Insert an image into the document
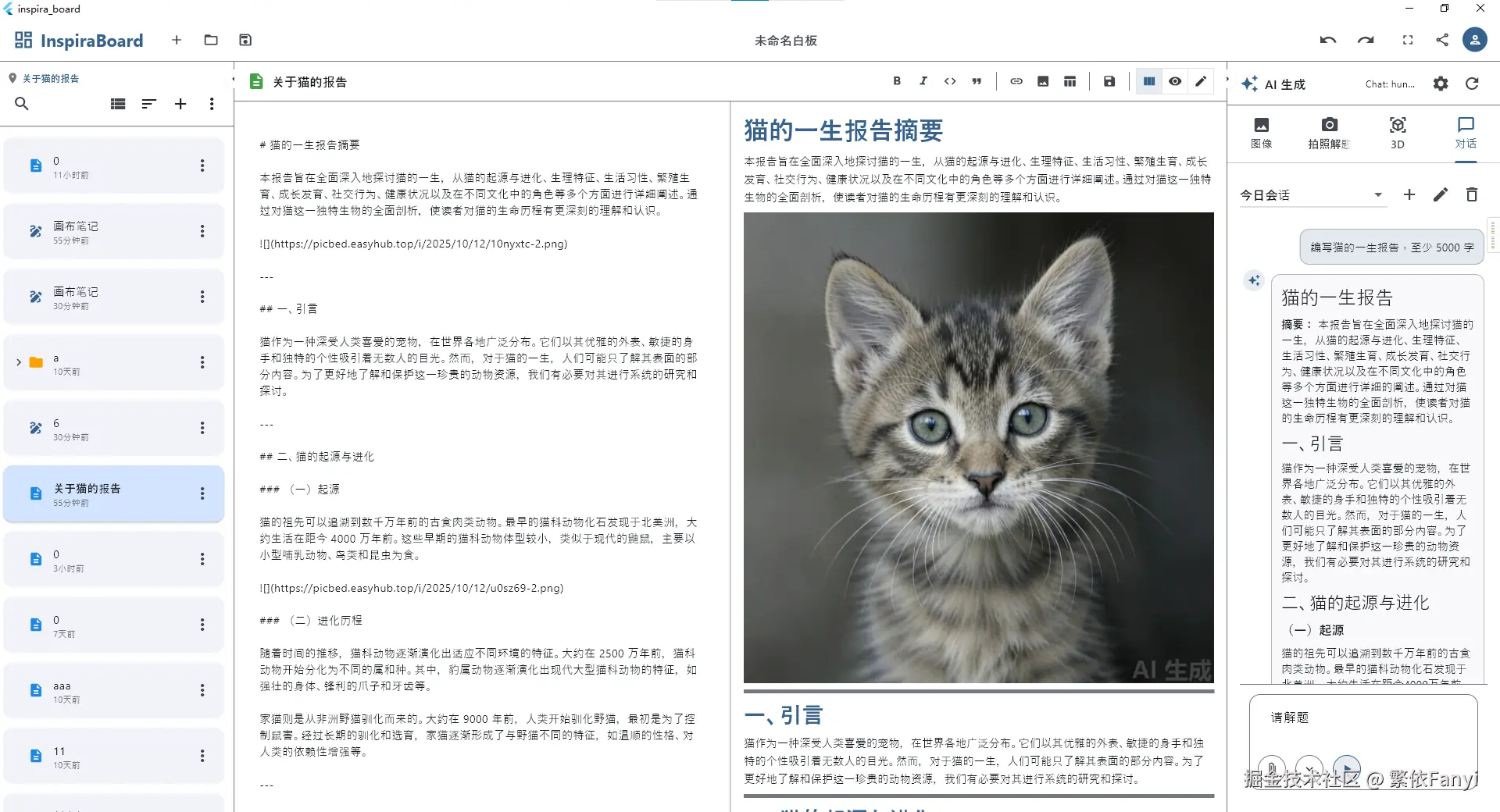1500x812 pixels. (x=1043, y=80)
